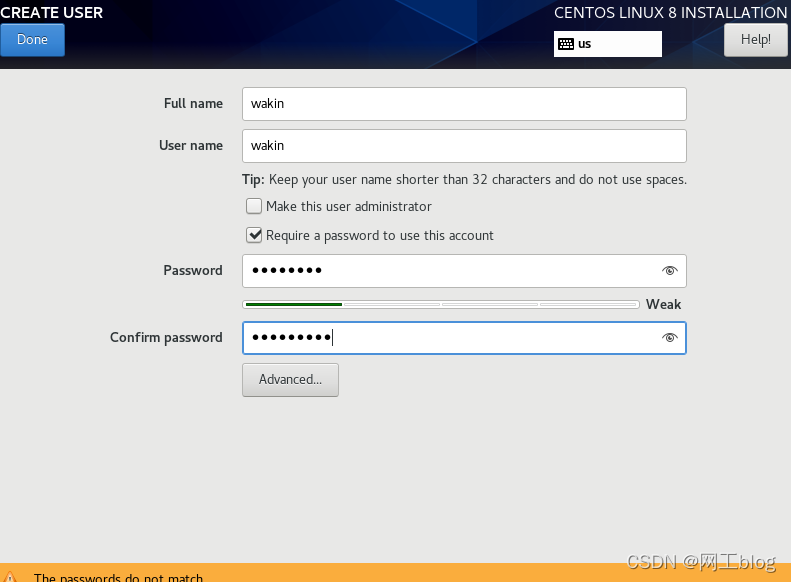Click the CENTOS LINUX 8 INSTALLATION title
Viewport: 791px width, 582px height.
pyautogui.click(x=670, y=13)
